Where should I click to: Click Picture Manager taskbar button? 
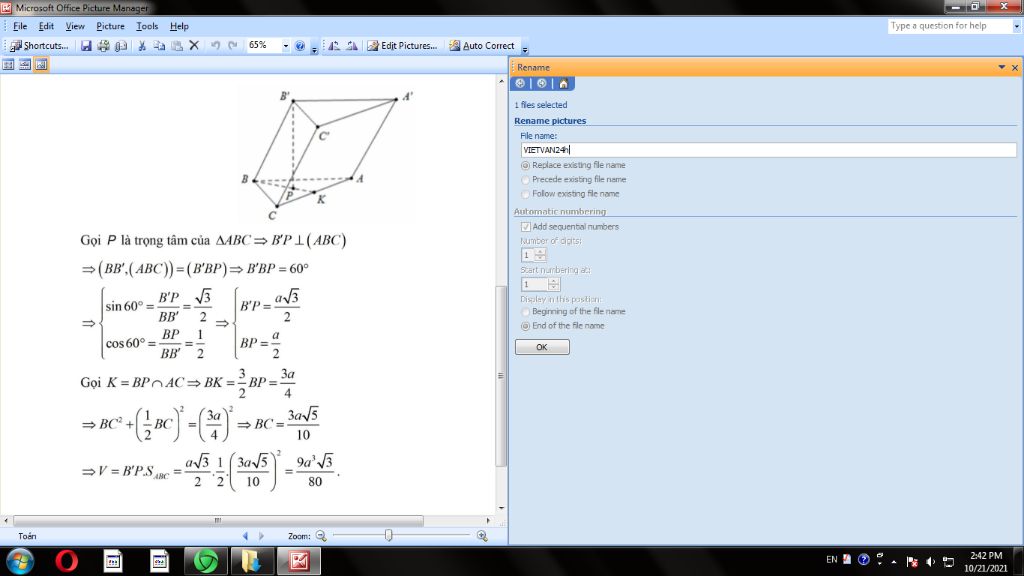click(x=300, y=561)
